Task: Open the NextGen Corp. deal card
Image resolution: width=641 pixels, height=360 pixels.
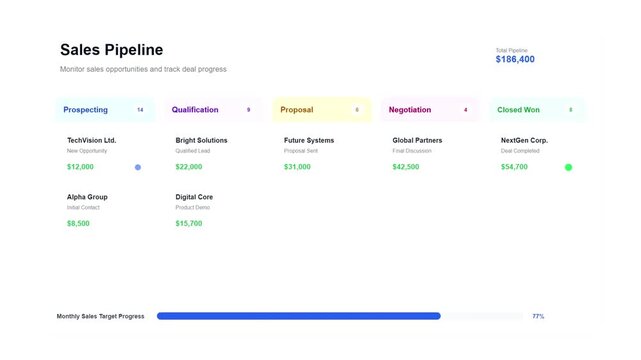Action: tap(538, 154)
